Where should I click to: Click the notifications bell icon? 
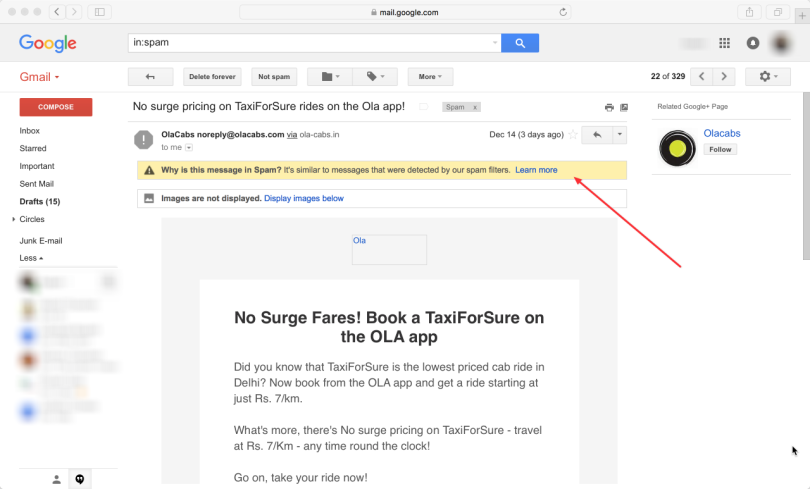[x=753, y=44]
